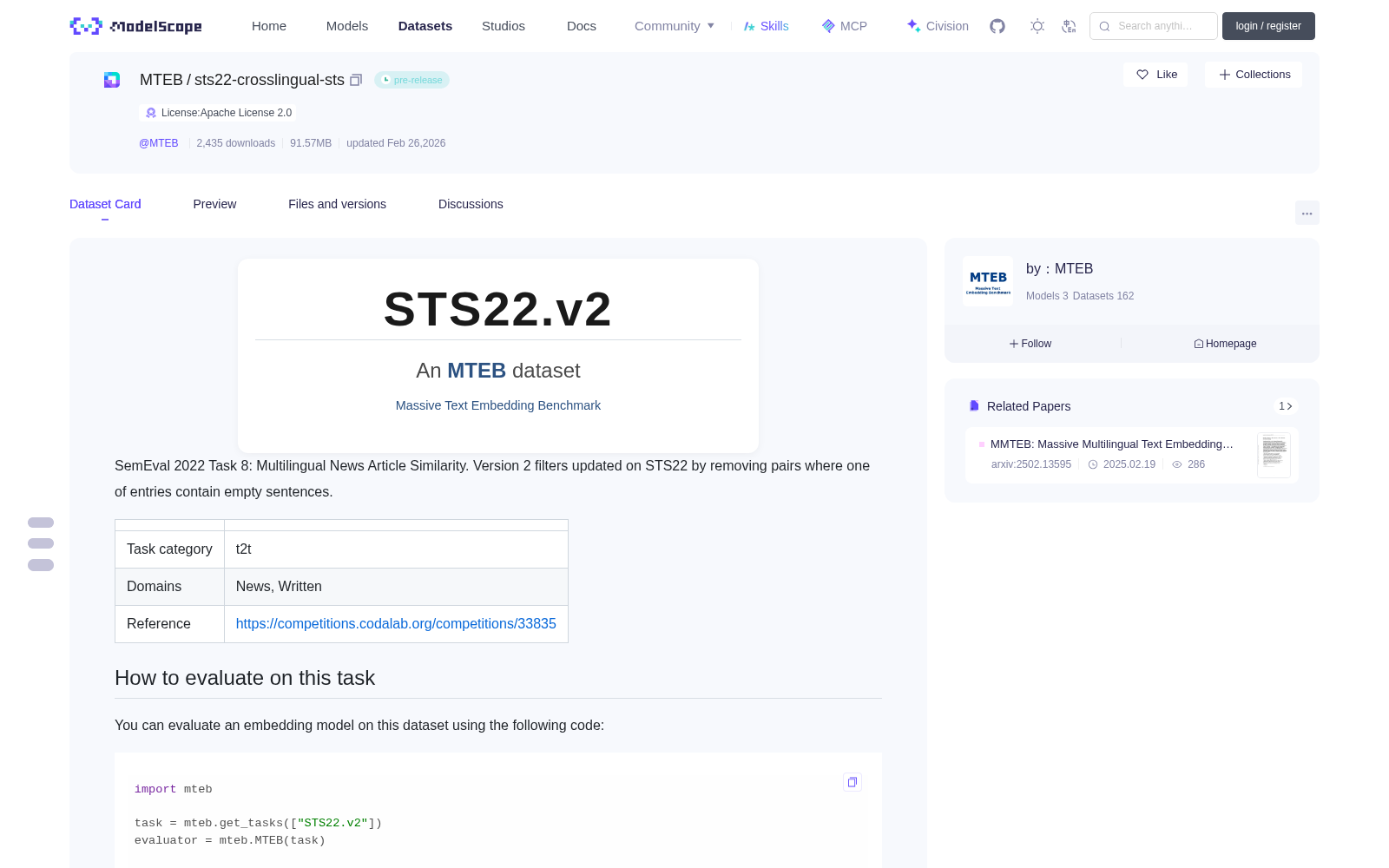
Task: Open the GitHub icon link
Action: (997, 26)
